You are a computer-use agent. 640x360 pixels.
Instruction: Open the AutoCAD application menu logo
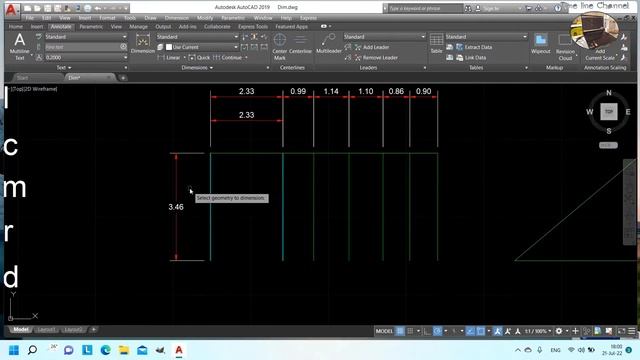pos(11,10)
